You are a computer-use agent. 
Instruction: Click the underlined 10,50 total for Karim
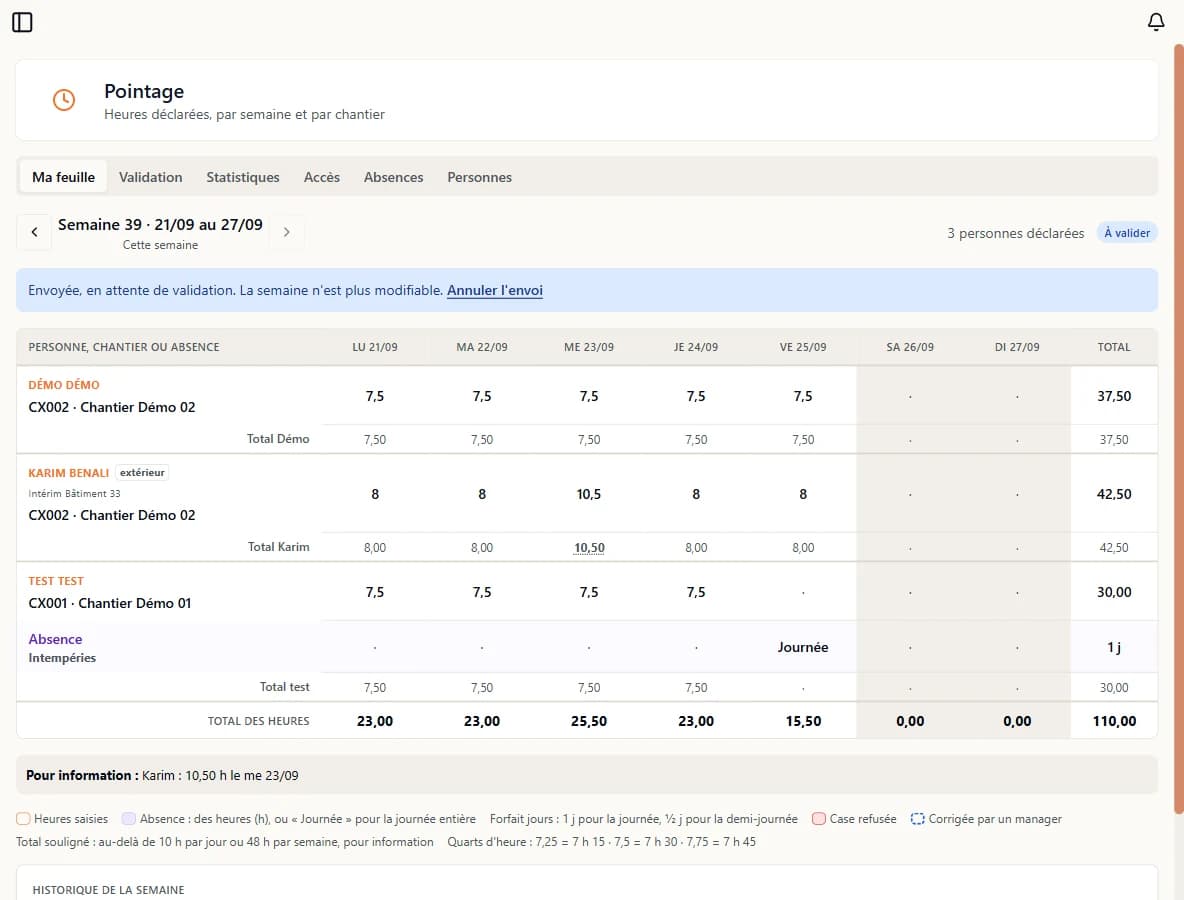pos(589,548)
